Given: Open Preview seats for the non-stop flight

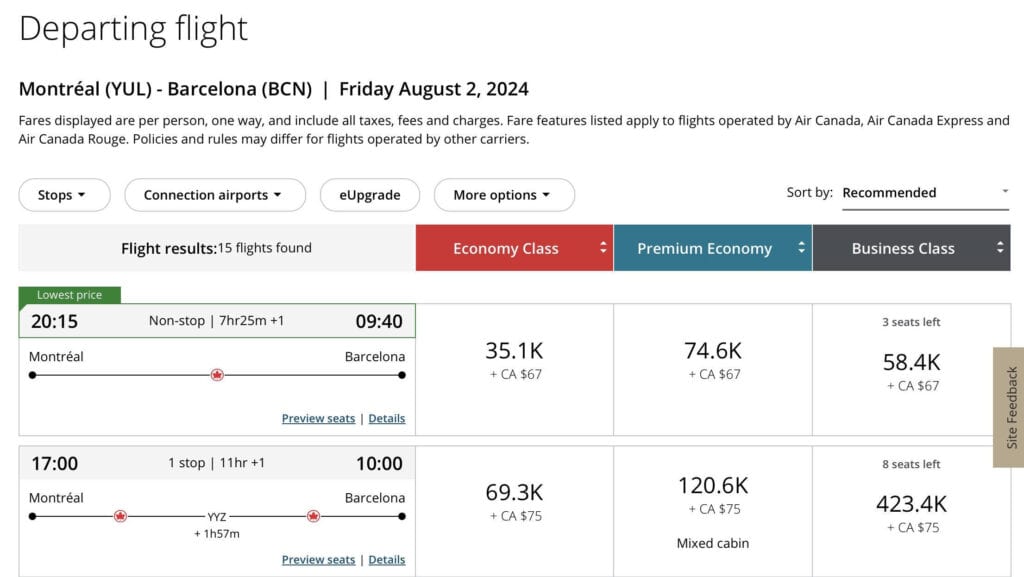Looking at the screenshot, I should (x=318, y=418).
